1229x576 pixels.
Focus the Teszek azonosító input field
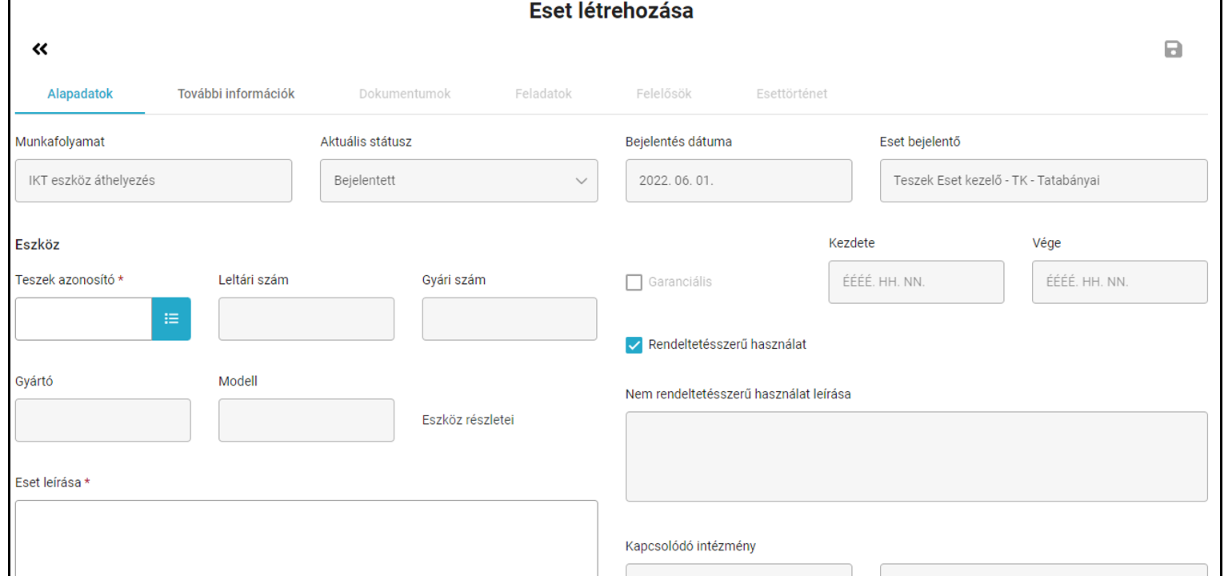pyautogui.click(x=84, y=319)
